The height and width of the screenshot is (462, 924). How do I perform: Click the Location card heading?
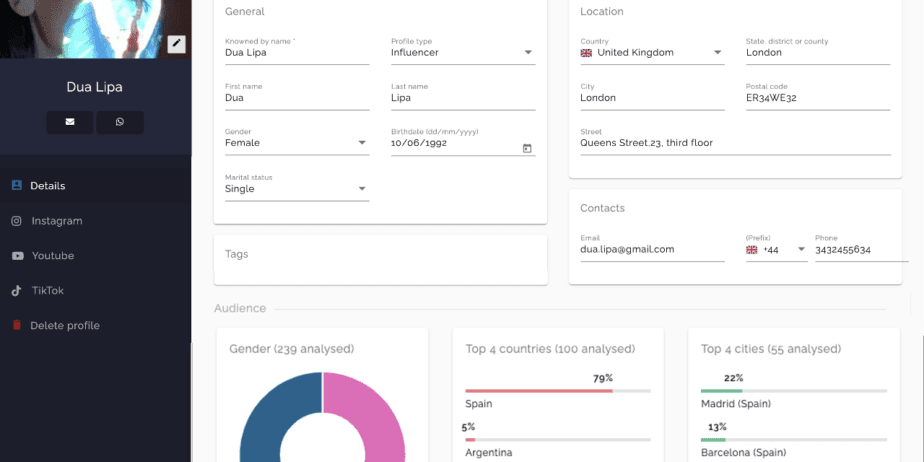602,12
